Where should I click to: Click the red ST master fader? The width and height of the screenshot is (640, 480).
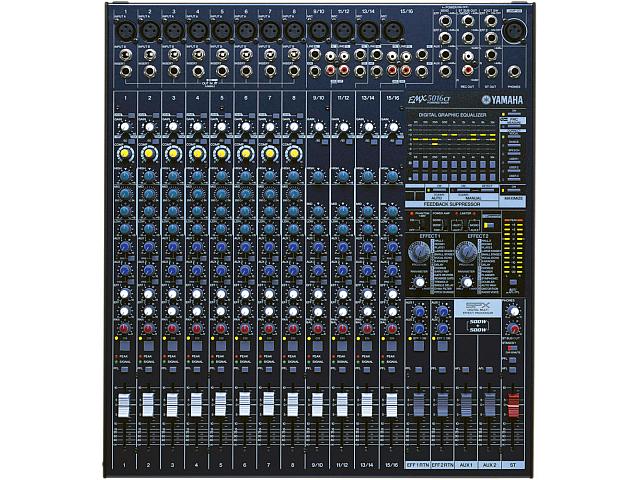click(514, 406)
